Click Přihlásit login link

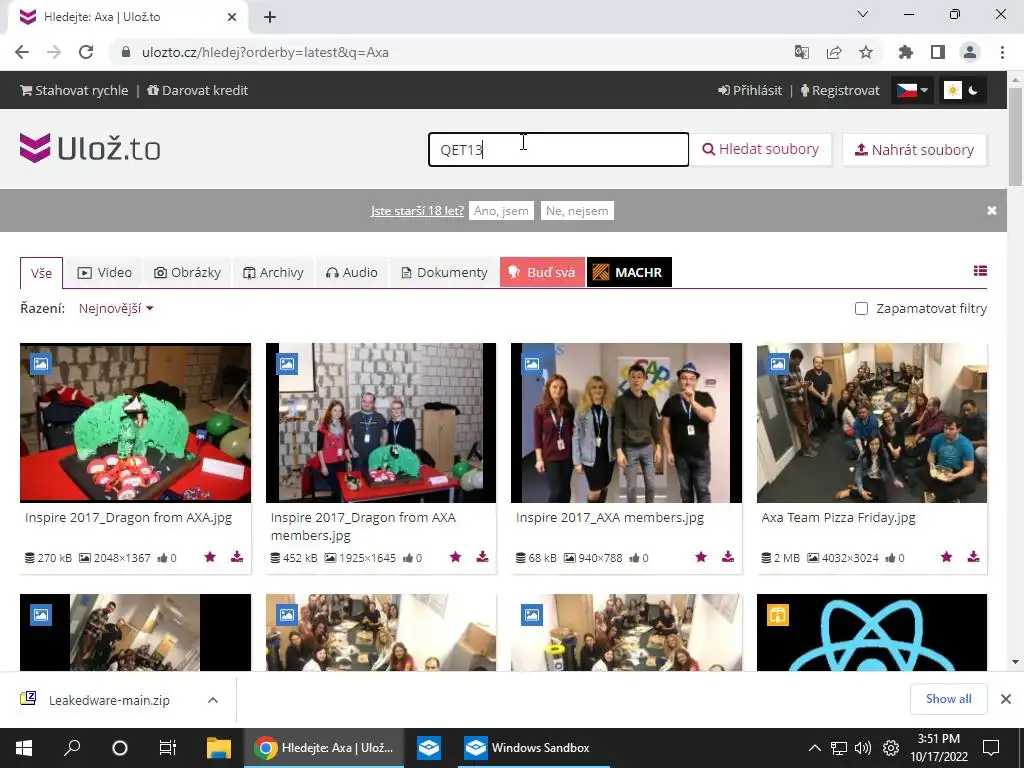(x=750, y=90)
